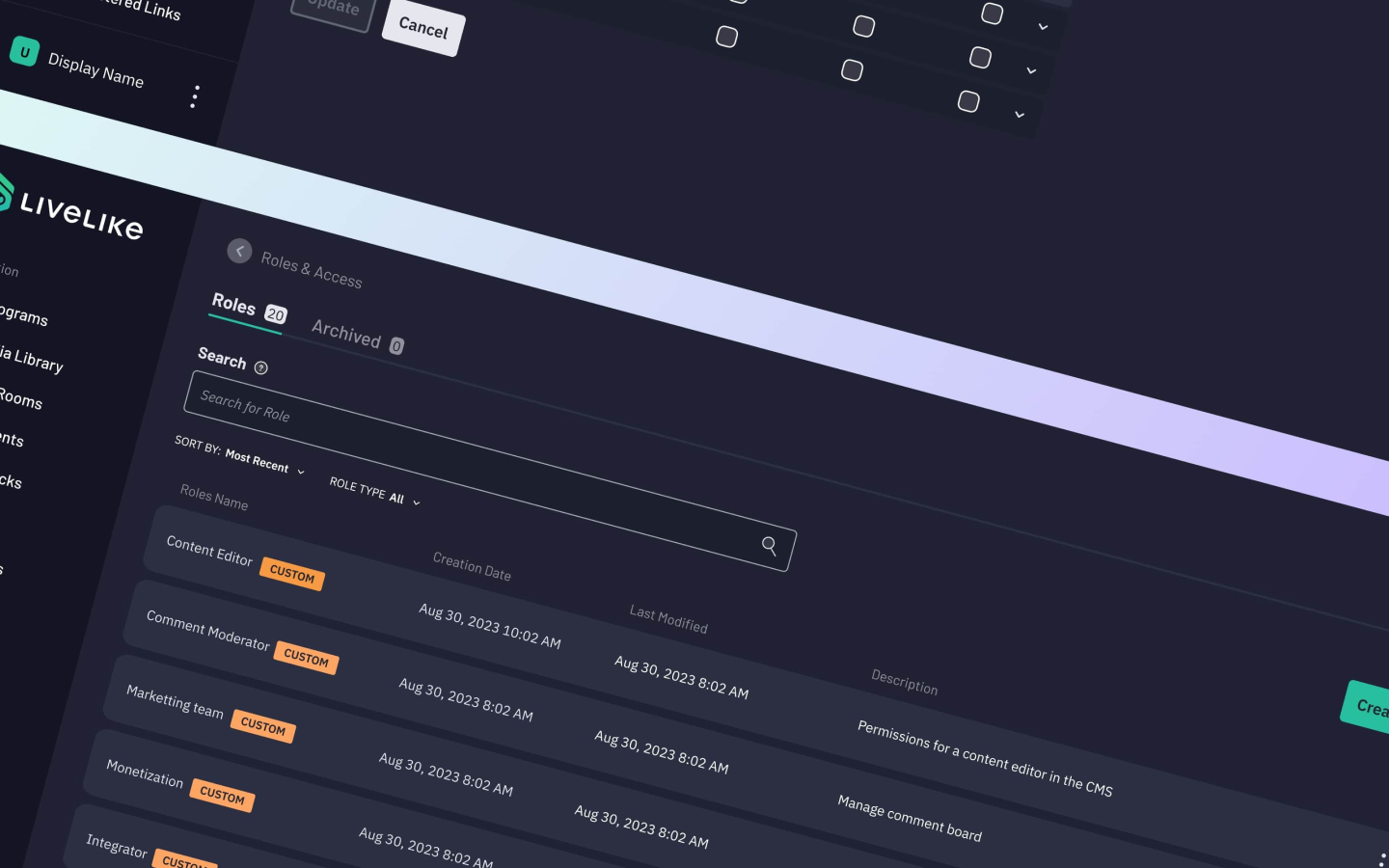
Task: Click the CUSTOM badge on the Comment Moderator row
Action: (307, 658)
